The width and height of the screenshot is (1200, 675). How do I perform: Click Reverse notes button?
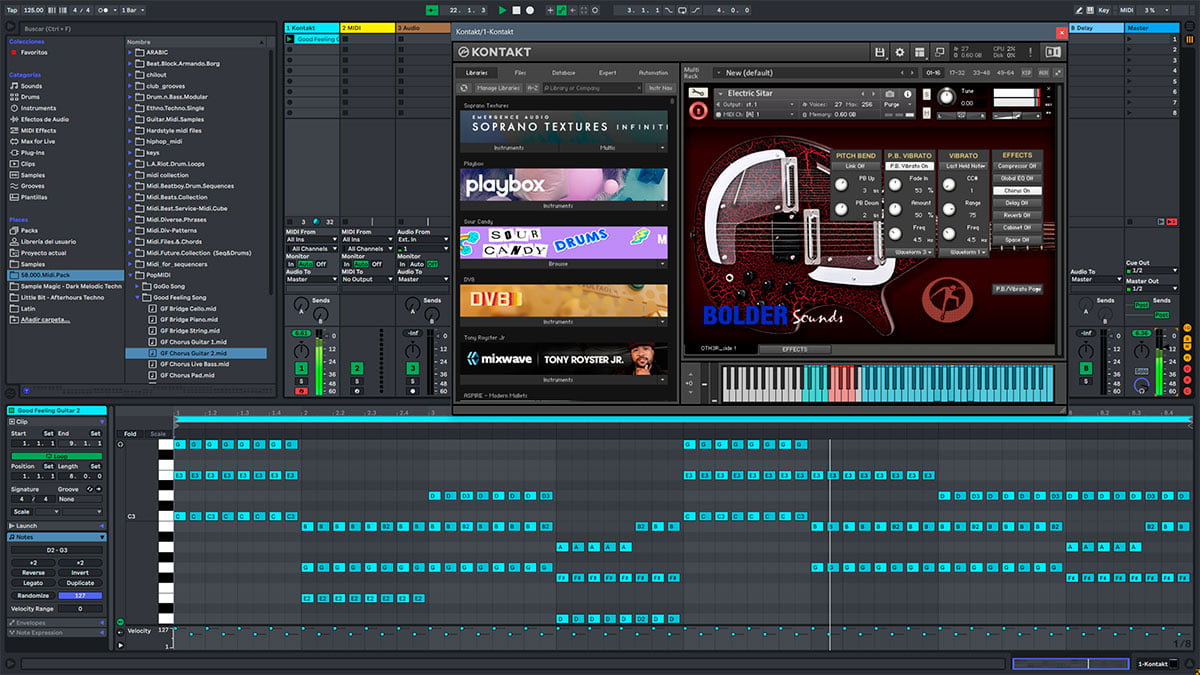[33, 573]
